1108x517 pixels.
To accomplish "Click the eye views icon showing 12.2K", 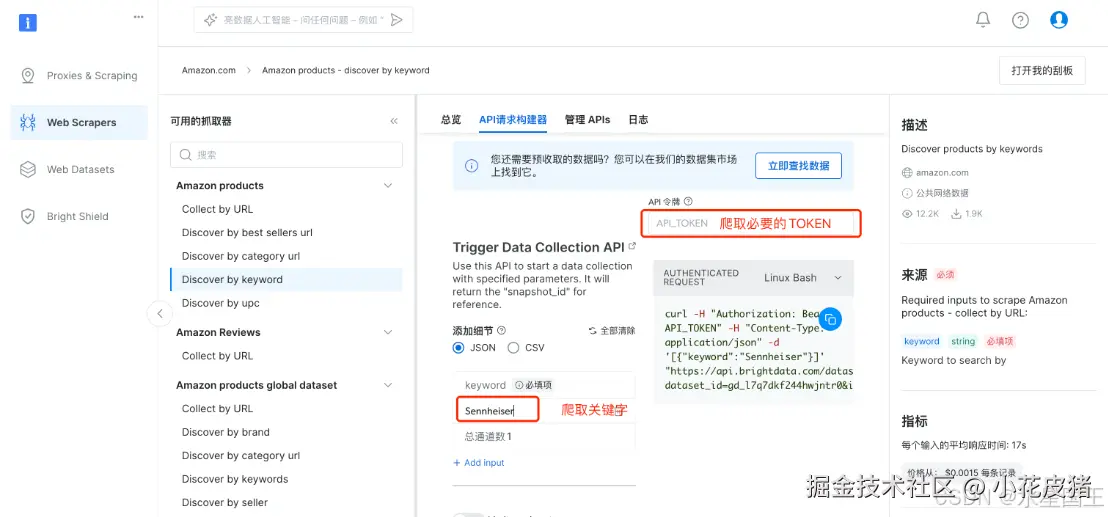I will (908, 213).
